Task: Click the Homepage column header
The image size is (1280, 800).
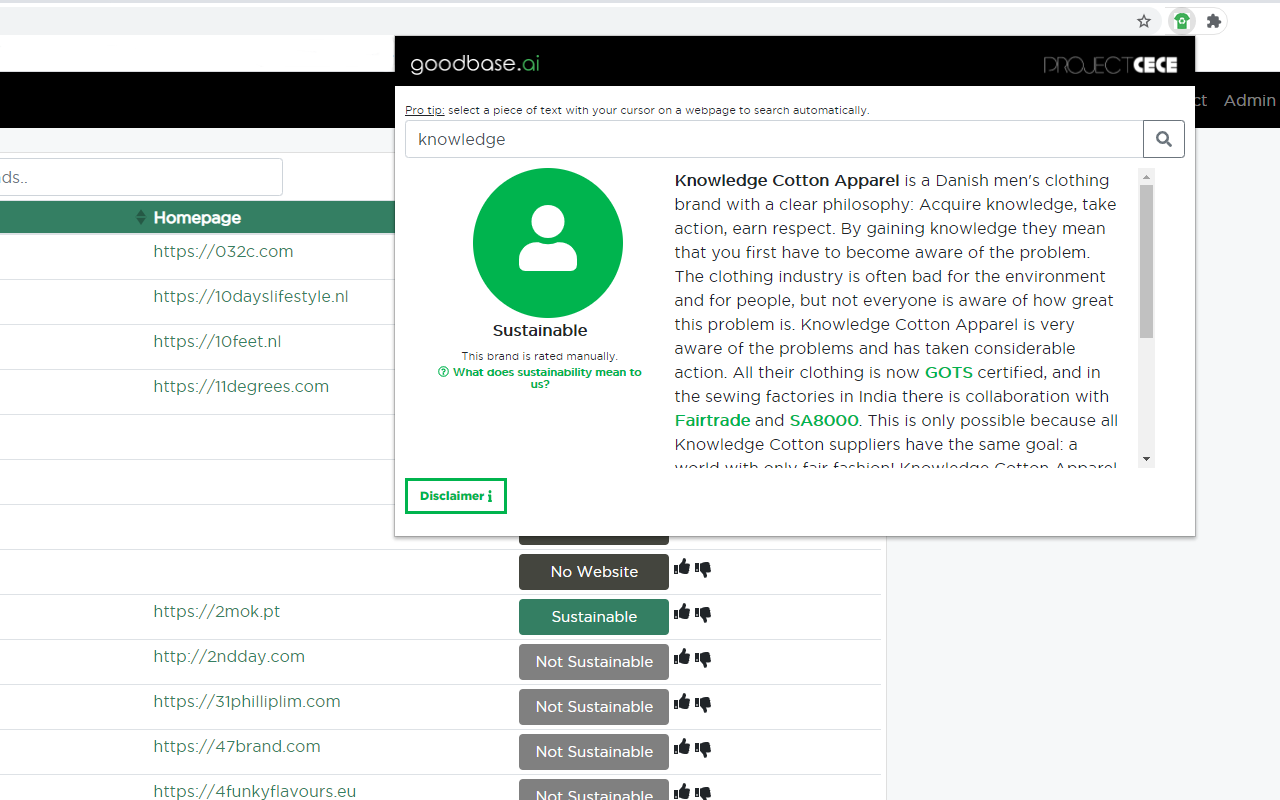Action: tap(197, 218)
